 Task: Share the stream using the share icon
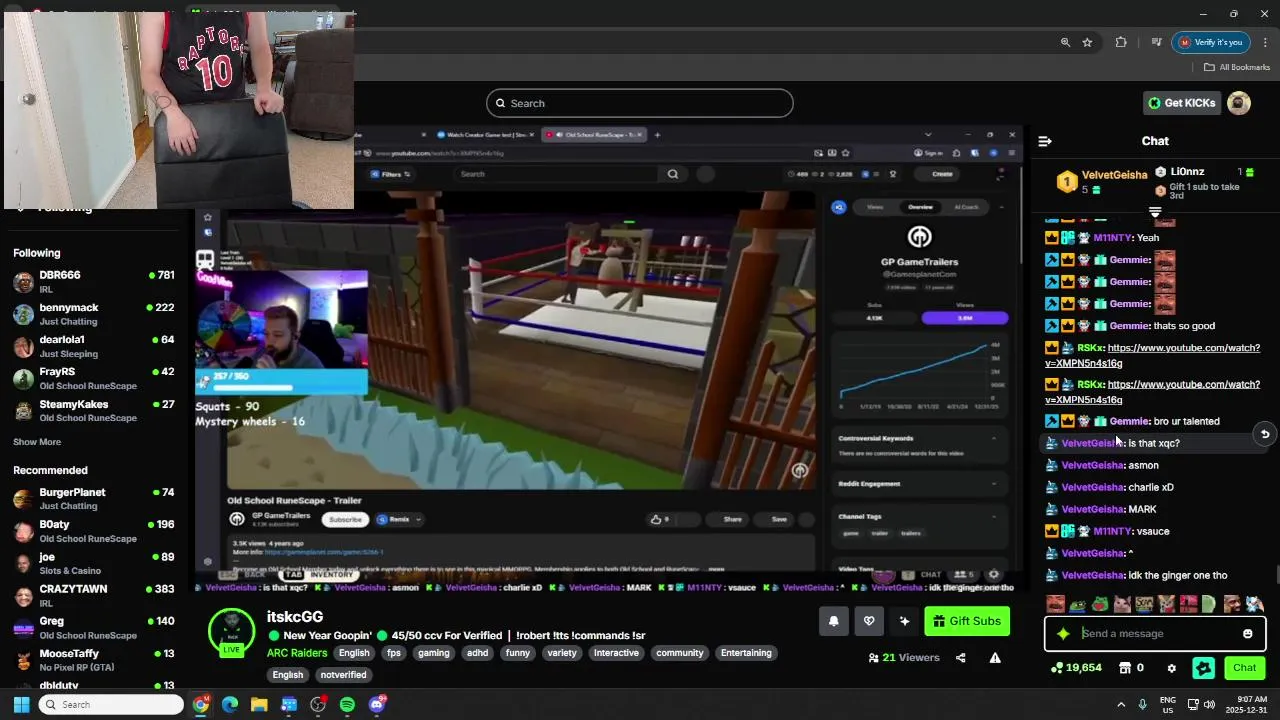[961, 658]
